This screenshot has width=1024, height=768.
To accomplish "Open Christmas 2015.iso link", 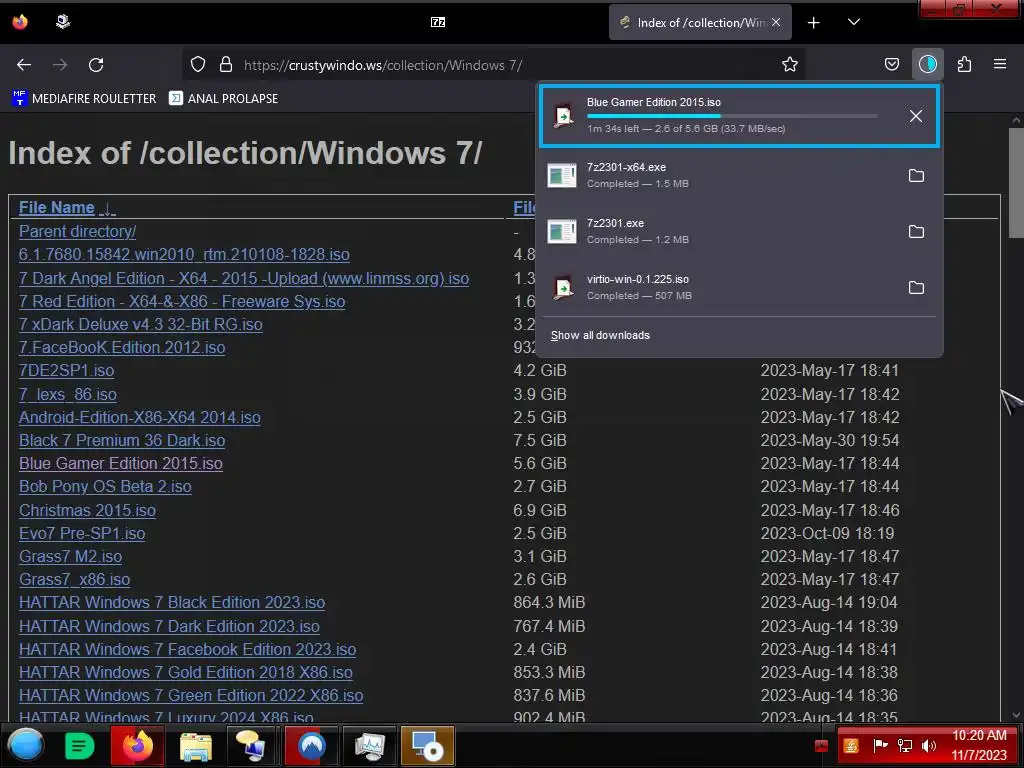I will pos(88,510).
